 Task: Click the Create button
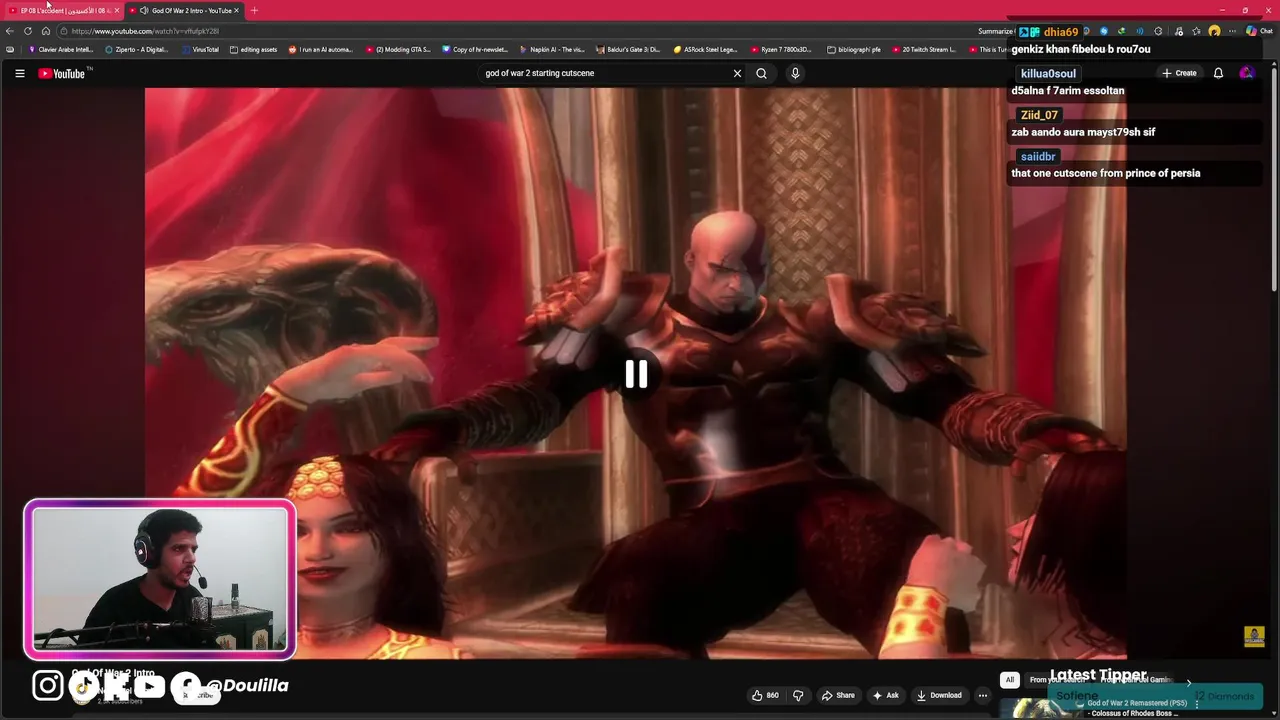tap(1179, 73)
